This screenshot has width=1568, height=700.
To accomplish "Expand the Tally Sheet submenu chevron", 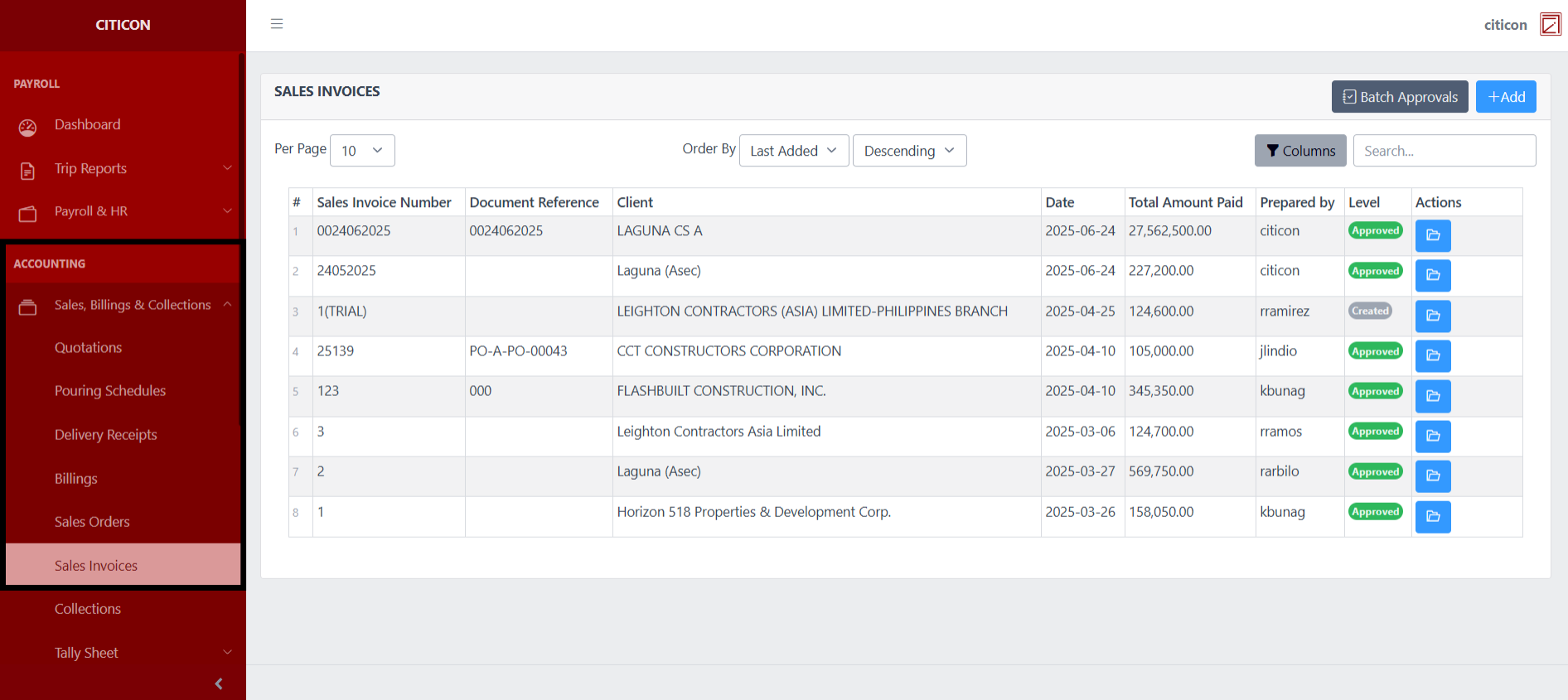I will click(x=227, y=653).
